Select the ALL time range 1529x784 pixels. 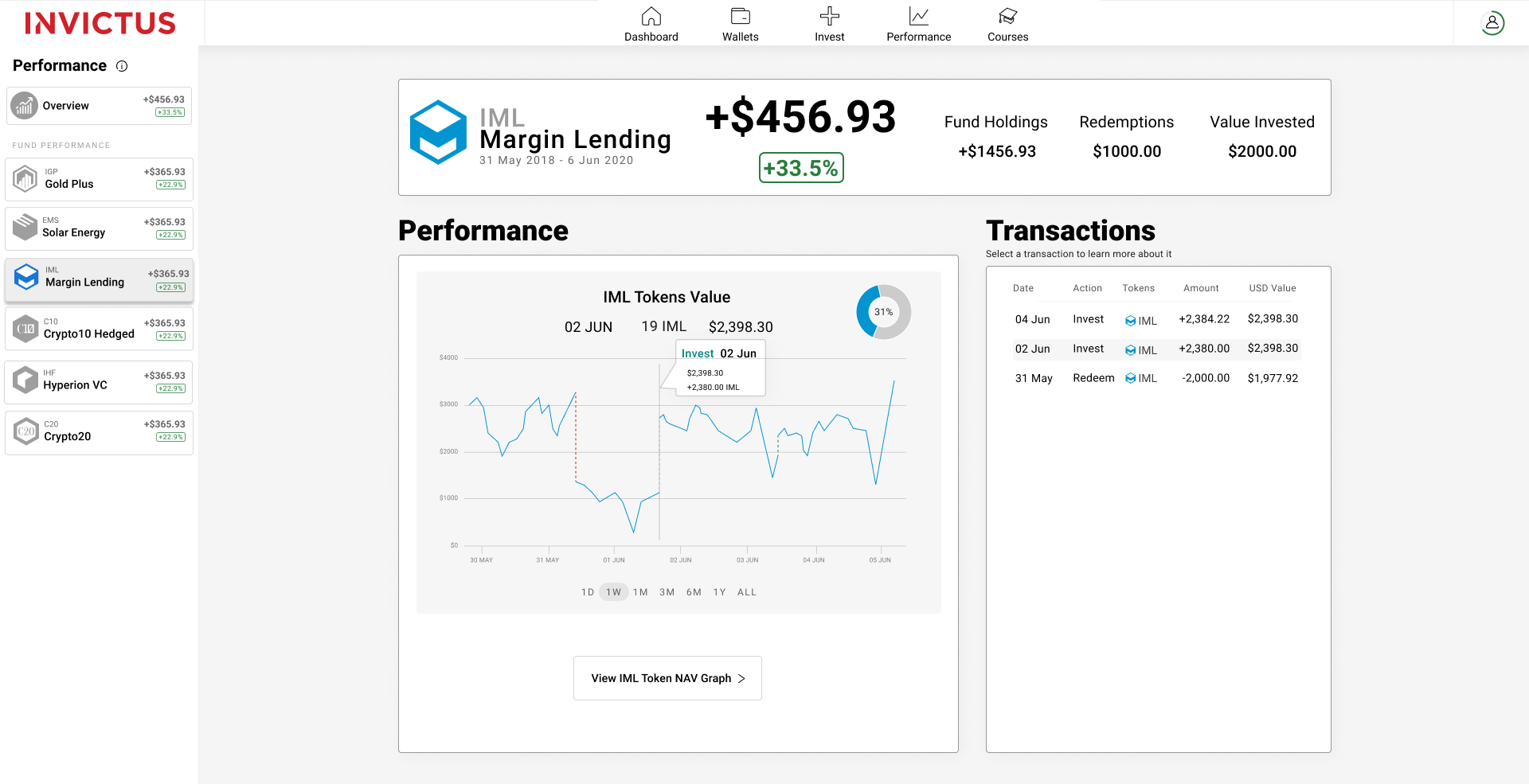click(x=747, y=592)
